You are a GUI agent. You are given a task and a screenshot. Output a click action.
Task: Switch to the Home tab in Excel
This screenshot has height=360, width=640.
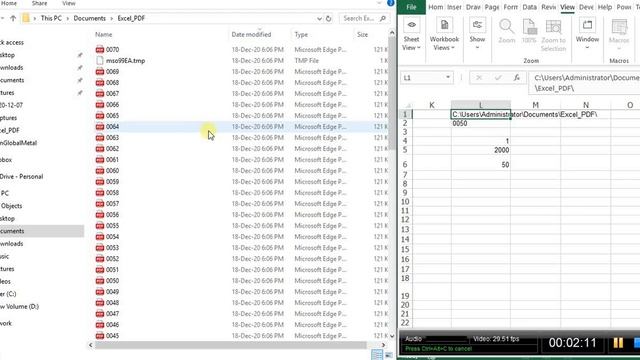(436, 7)
